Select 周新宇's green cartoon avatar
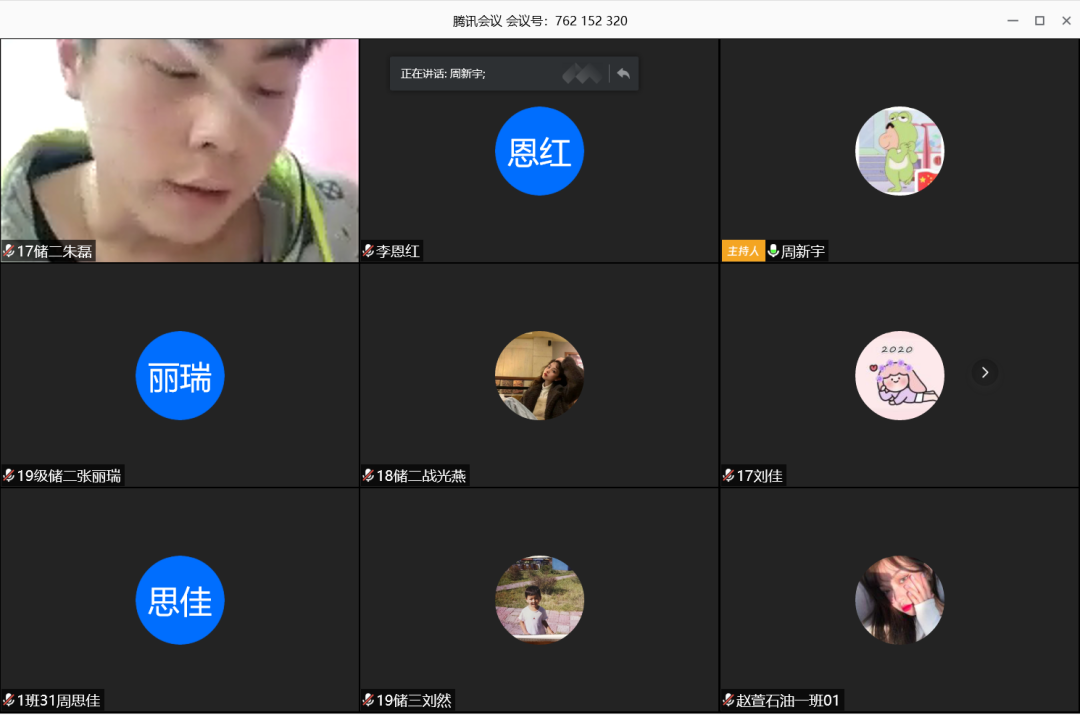Image resolution: width=1080 pixels, height=715 pixels. [x=899, y=151]
